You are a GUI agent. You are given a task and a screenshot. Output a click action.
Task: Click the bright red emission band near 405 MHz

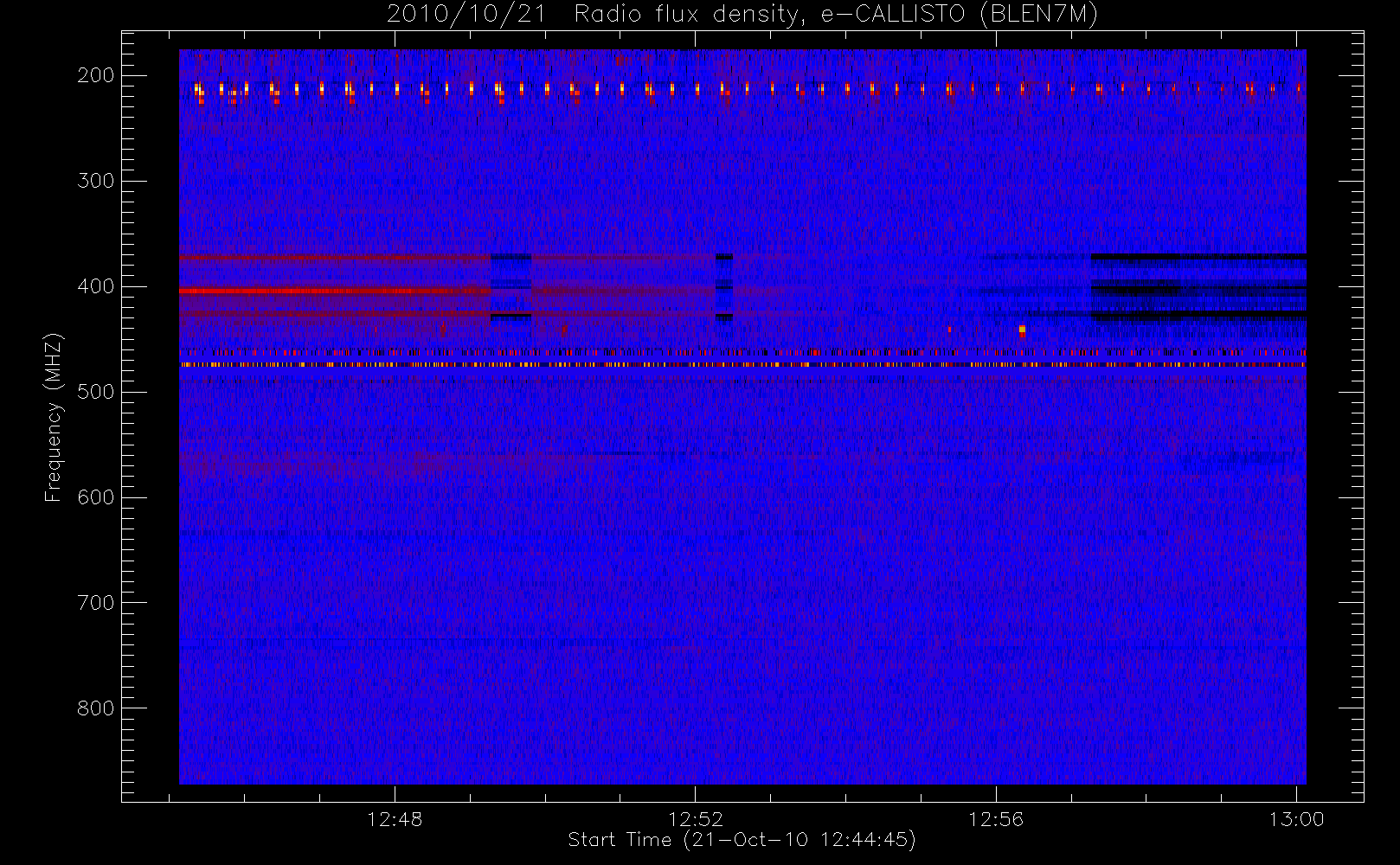click(x=333, y=292)
